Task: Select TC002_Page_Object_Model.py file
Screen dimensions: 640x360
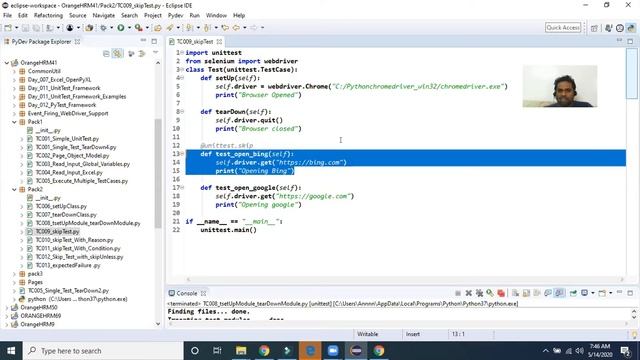Action: pos(72,156)
